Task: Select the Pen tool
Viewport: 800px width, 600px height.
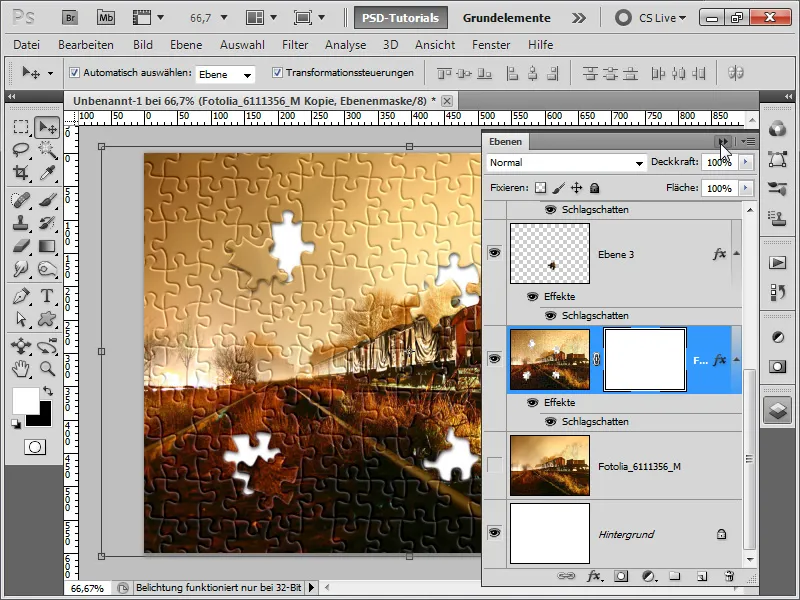Action: pyautogui.click(x=21, y=296)
